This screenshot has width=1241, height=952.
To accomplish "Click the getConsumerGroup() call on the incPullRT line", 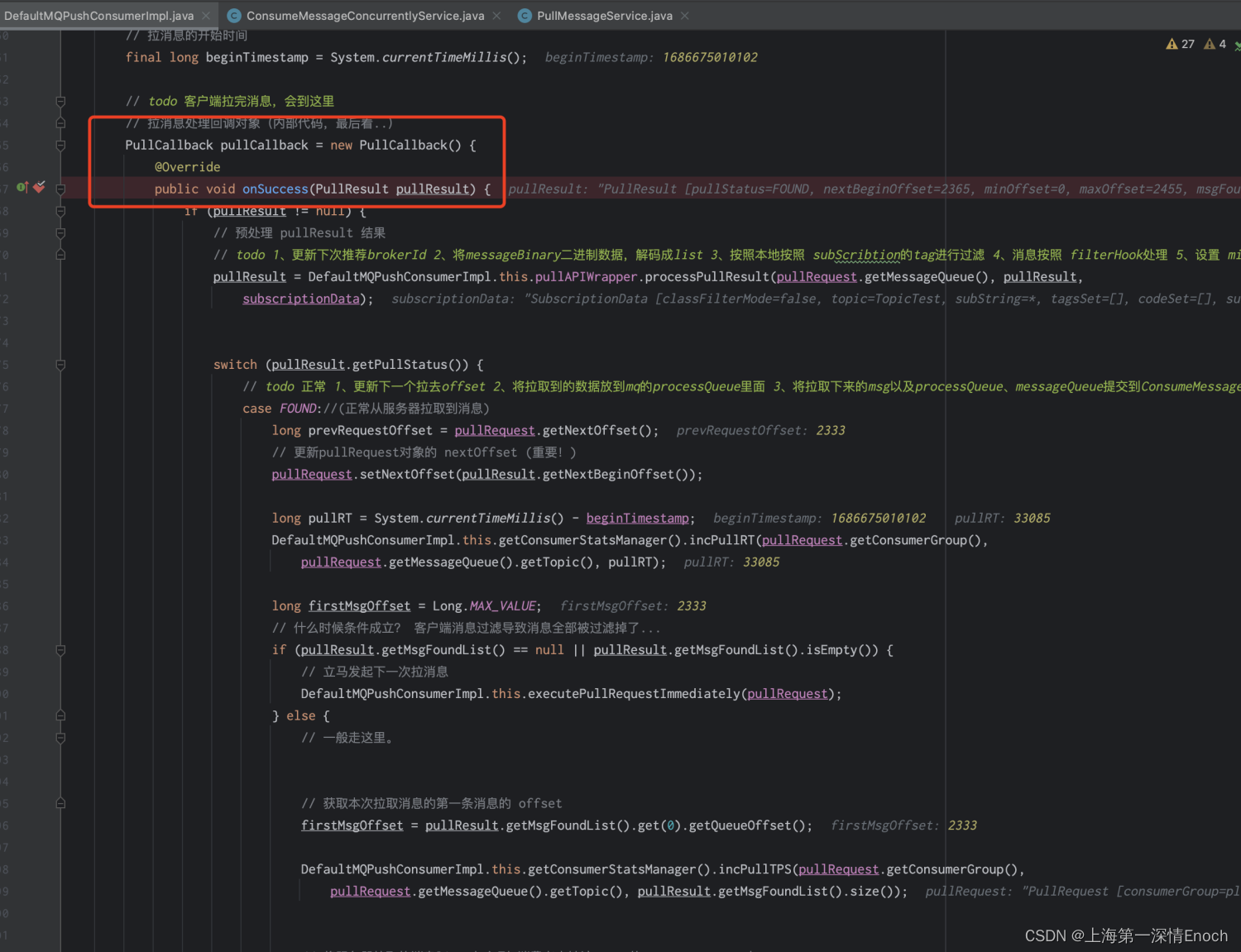I will (915, 540).
